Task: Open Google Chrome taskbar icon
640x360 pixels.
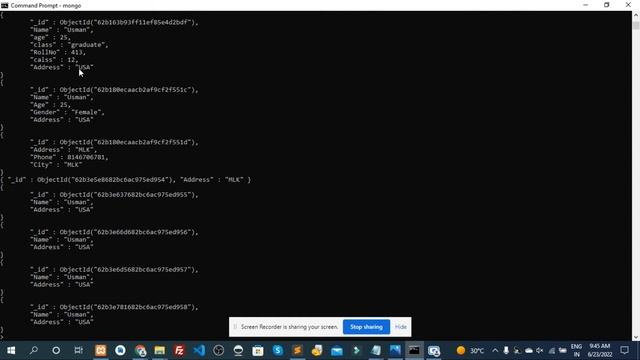Action: pos(140,350)
